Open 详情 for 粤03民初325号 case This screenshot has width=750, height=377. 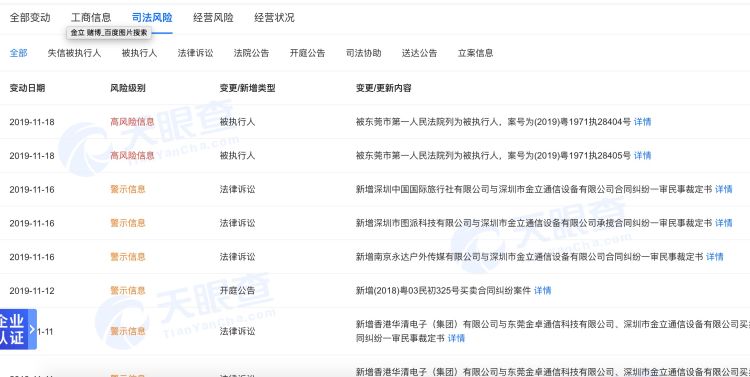tap(542, 290)
